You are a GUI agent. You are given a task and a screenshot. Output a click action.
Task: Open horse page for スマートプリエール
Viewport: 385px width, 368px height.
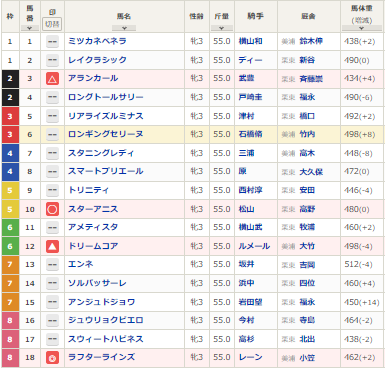pyautogui.click(x=106, y=171)
